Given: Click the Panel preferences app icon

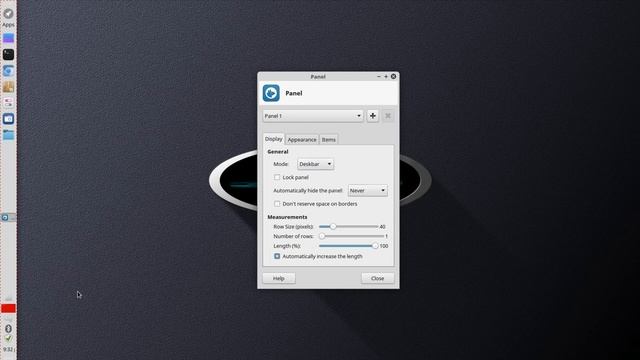Looking at the screenshot, I should pyautogui.click(x=271, y=93).
